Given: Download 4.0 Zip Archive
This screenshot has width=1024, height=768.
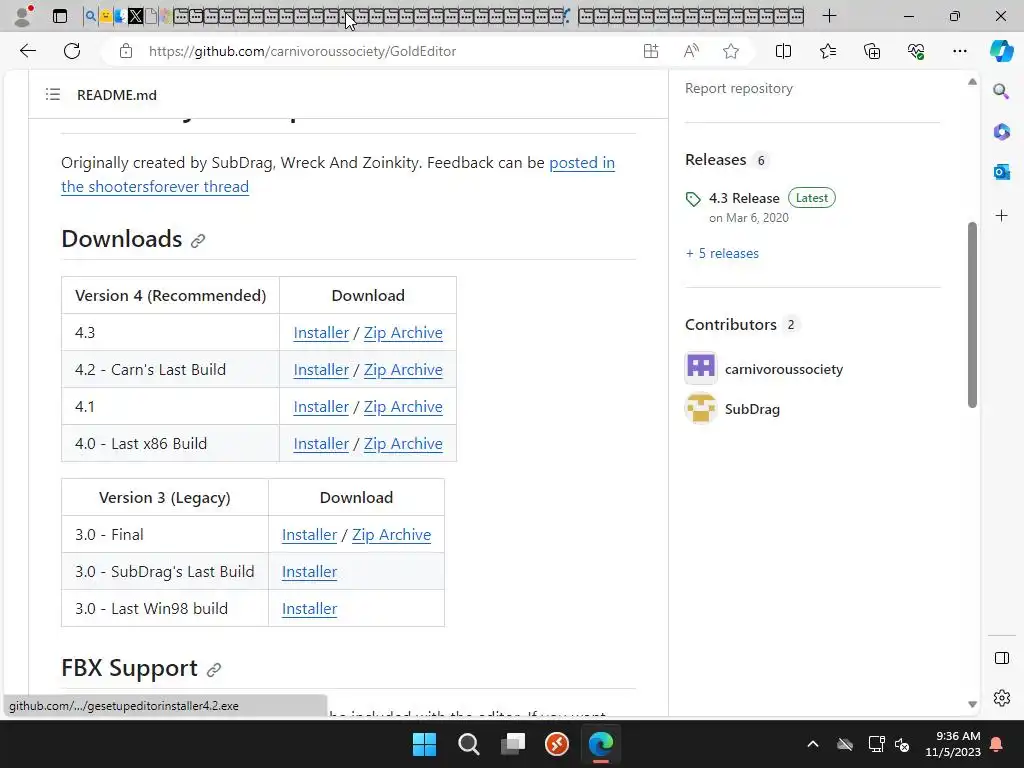Looking at the screenshot, I should pyautogui.click(x=403, y=443).
